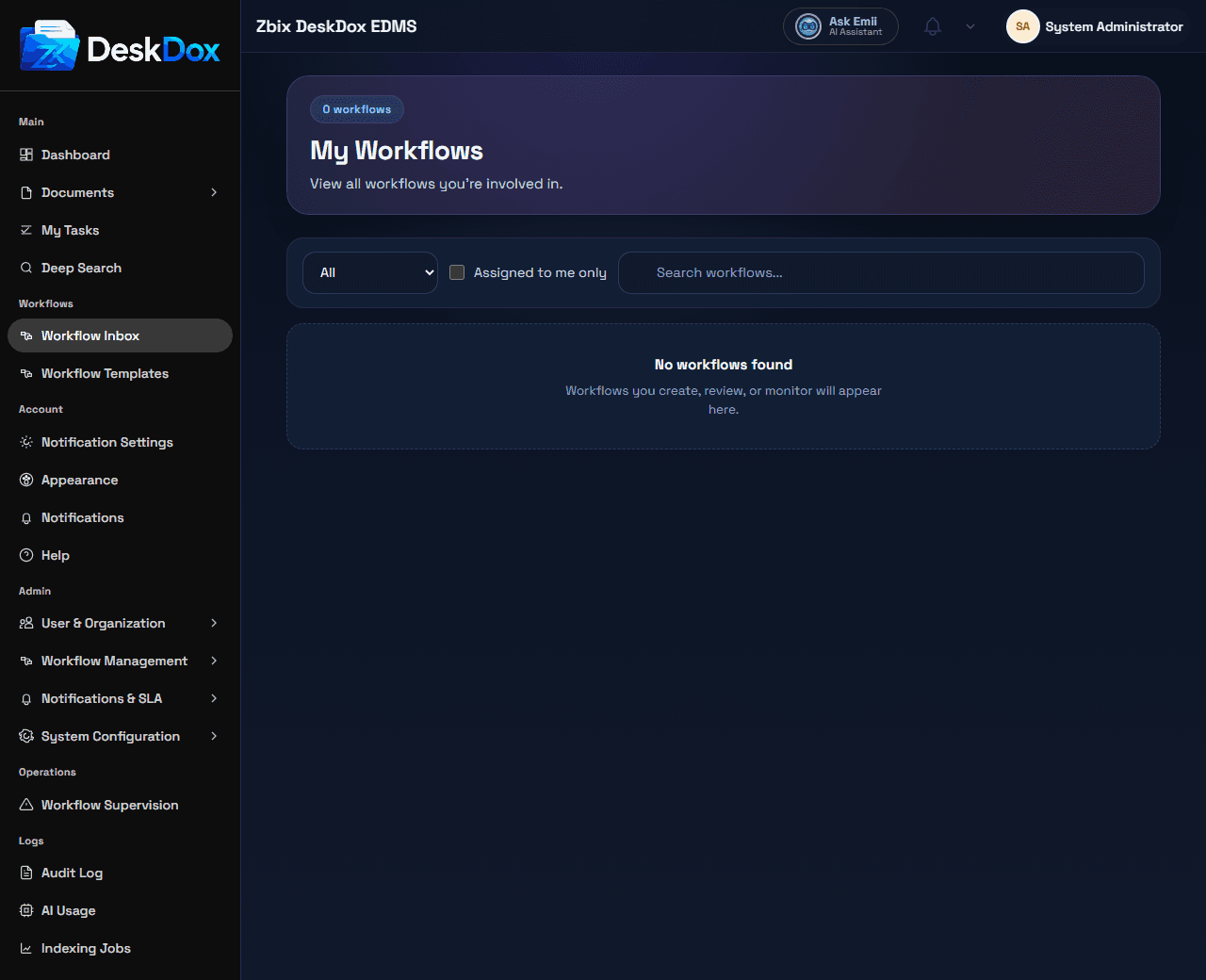Click the Zbix DeskDox EDMS title
The width and height of the screenshot is (1206, 980).
pyautogui.click(x=336, y=26)
